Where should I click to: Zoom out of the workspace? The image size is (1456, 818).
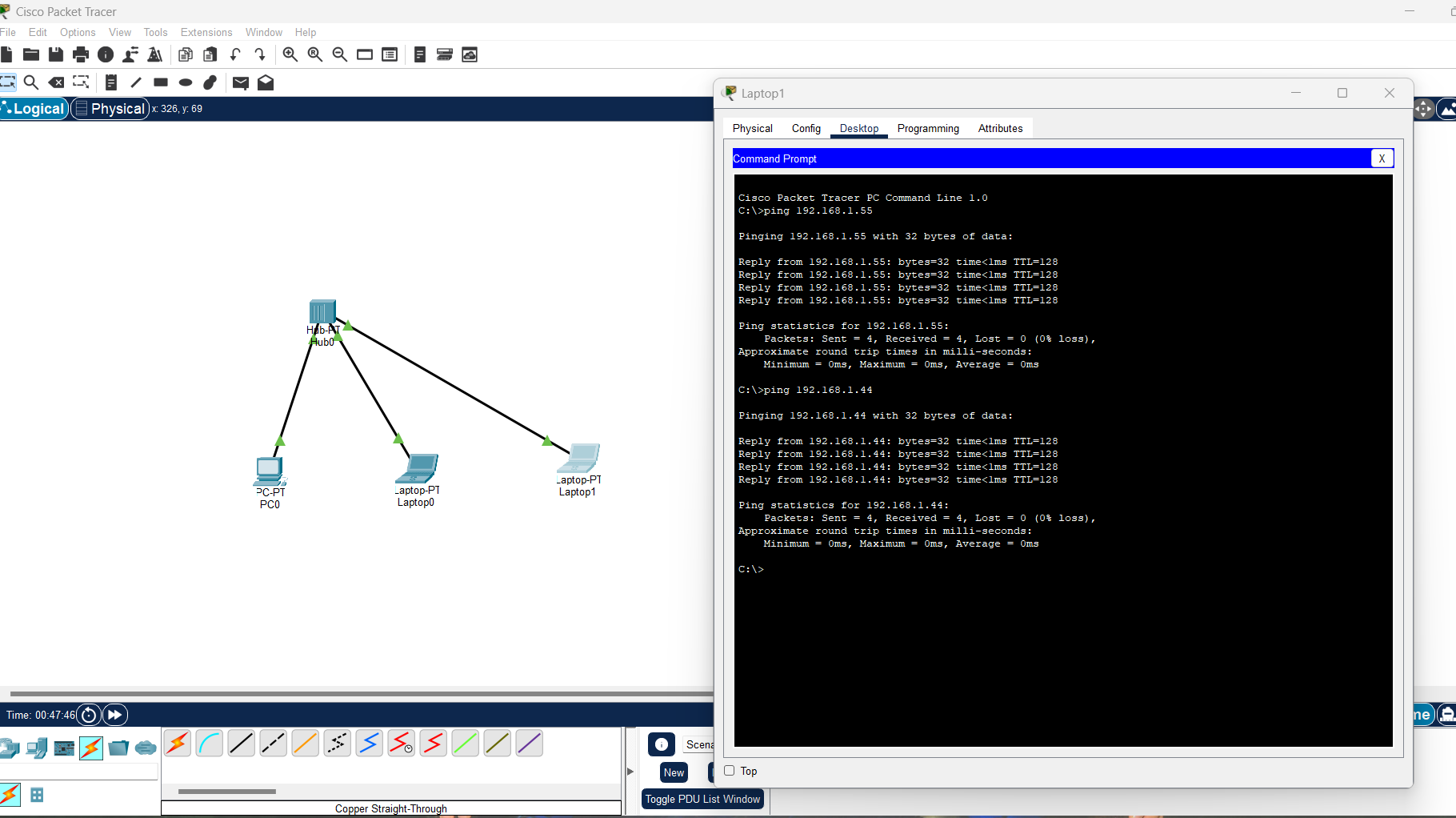coord(340,54)
